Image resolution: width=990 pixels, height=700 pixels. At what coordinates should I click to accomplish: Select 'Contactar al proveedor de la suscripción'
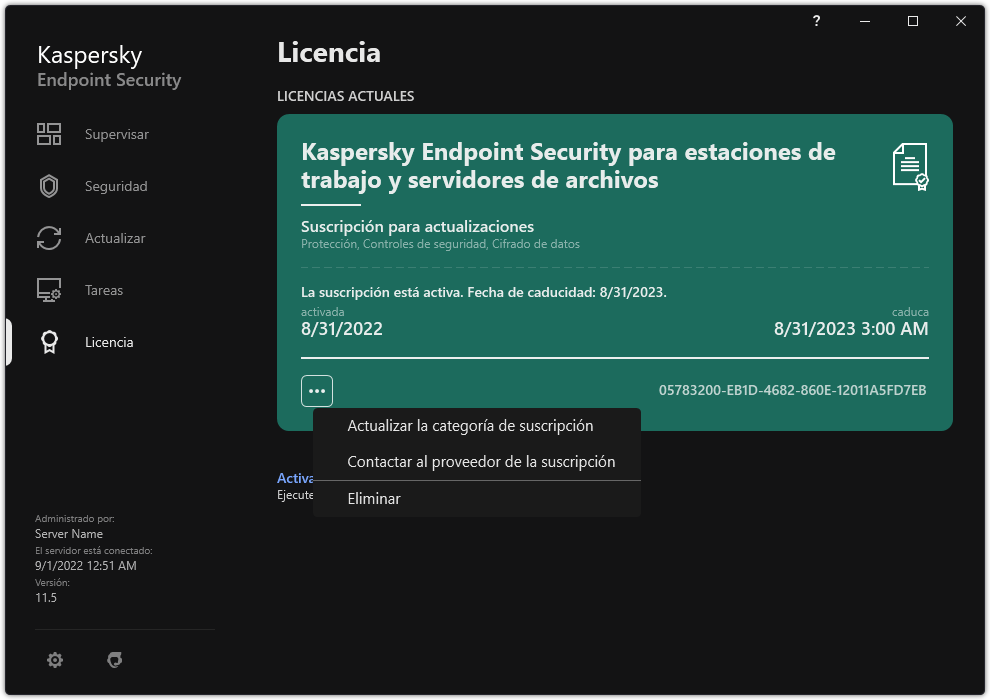481,461
